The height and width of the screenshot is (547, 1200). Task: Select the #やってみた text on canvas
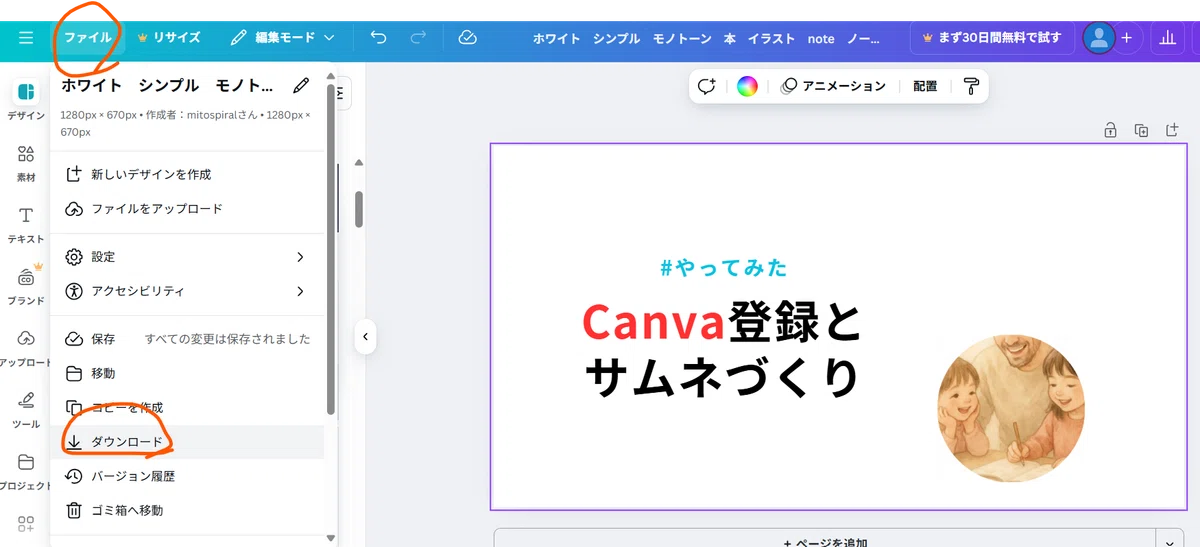pos(724,268)
